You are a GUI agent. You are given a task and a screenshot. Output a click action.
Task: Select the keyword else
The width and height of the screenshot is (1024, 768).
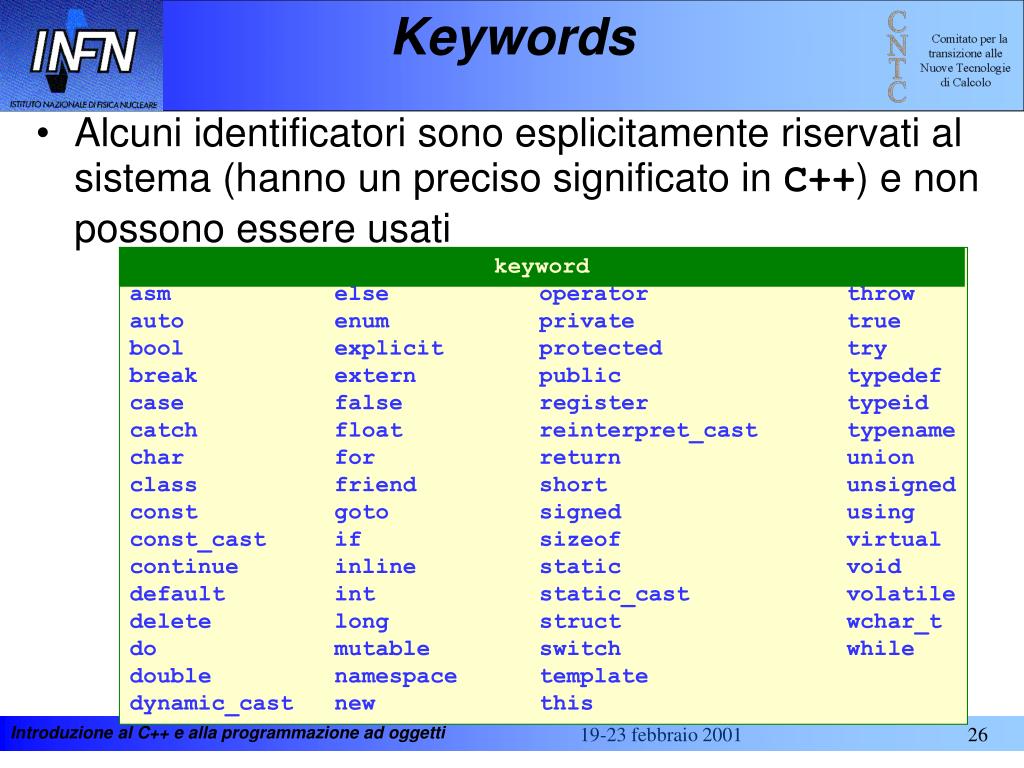click(362, 294)
